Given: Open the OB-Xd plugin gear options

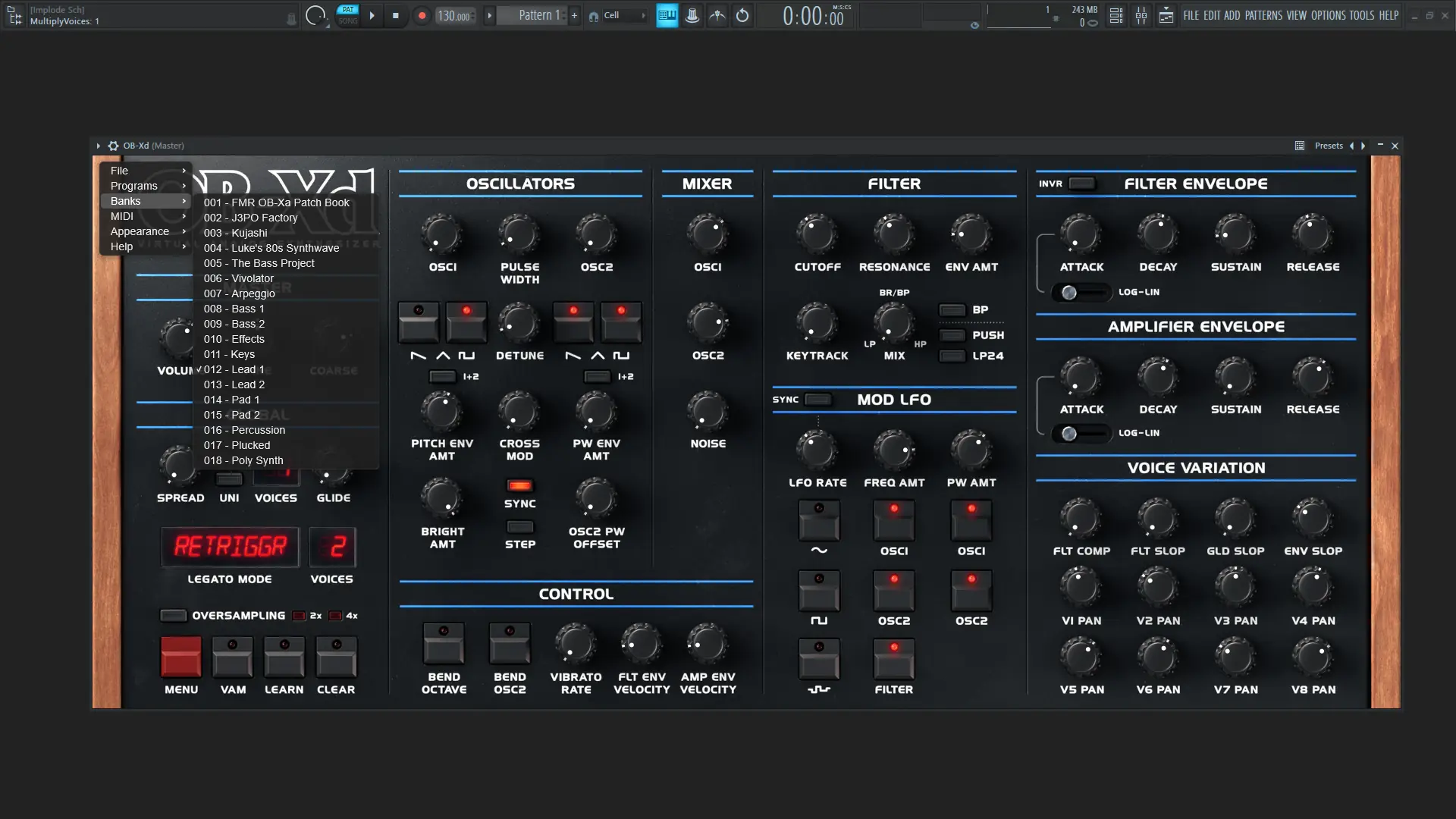Looking at the screenshot, I should pos(113,146).
